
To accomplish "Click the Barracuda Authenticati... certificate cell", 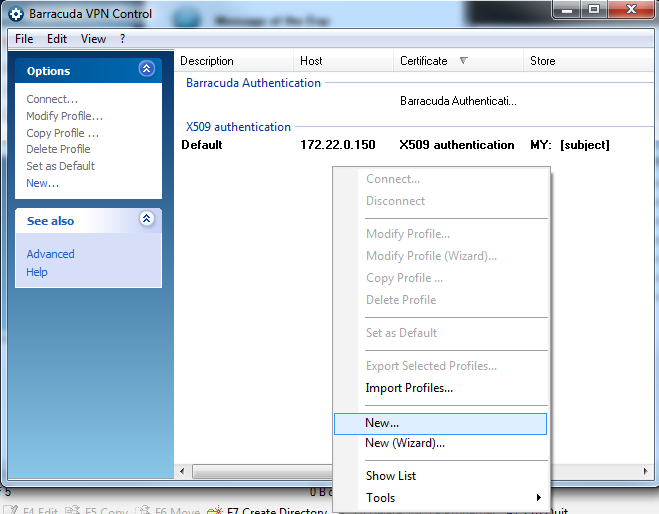I will [x=458, y=101].
